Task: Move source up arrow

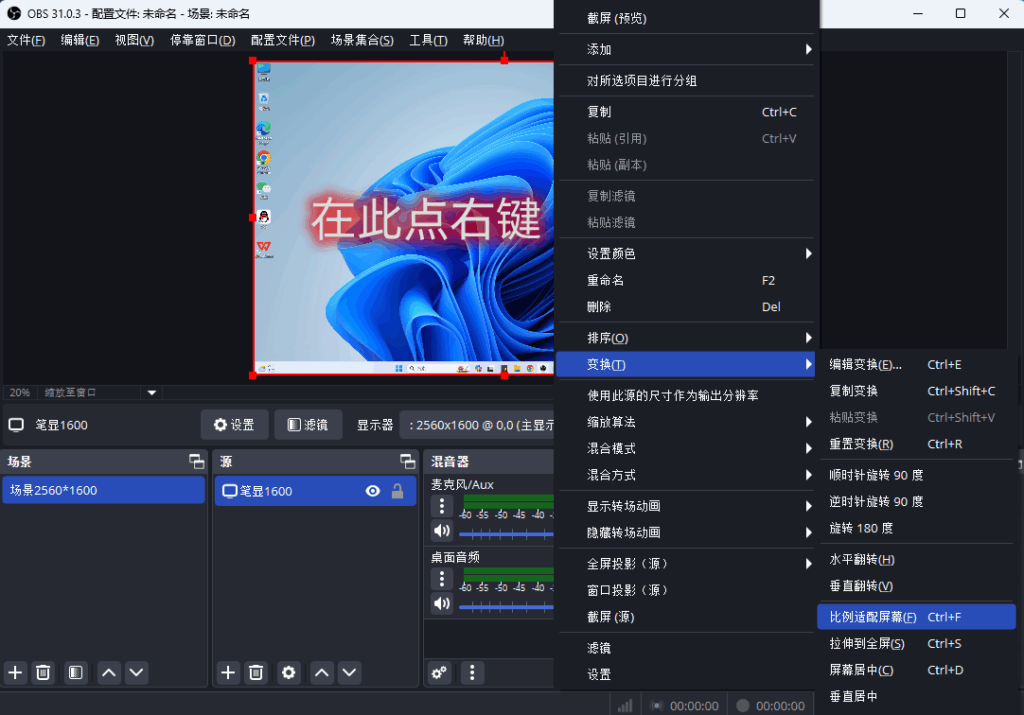Action: click(322, 673)
